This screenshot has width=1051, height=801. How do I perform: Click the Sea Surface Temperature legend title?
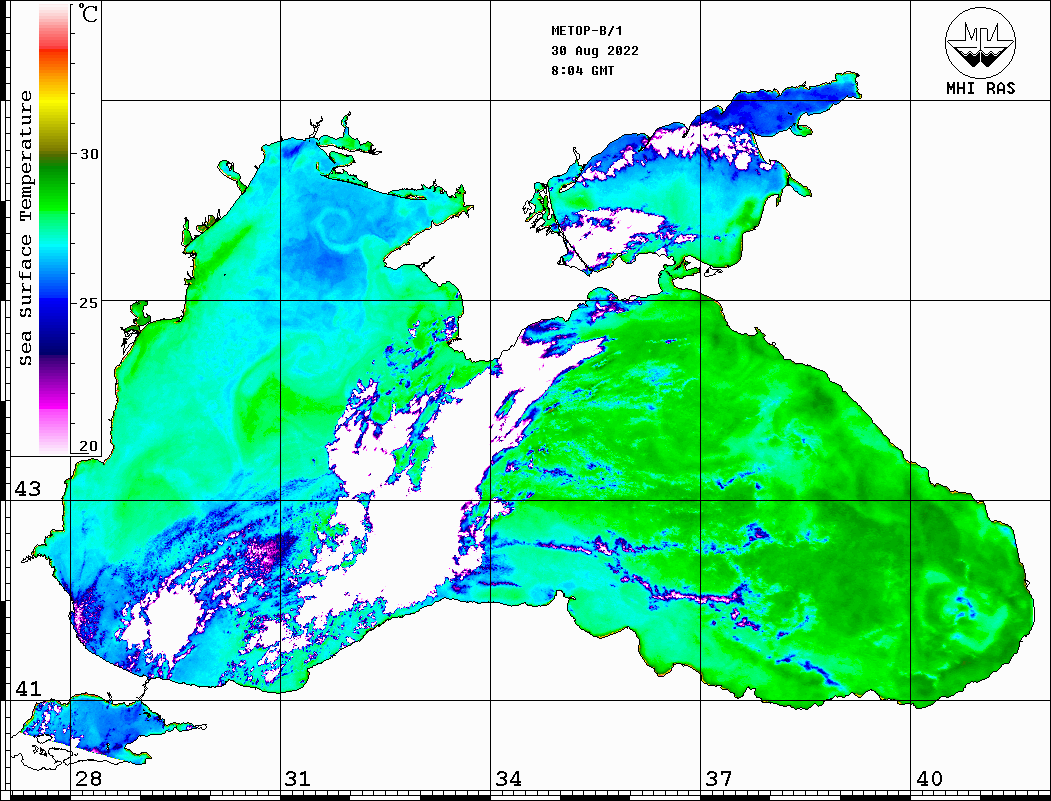[25, 228]
